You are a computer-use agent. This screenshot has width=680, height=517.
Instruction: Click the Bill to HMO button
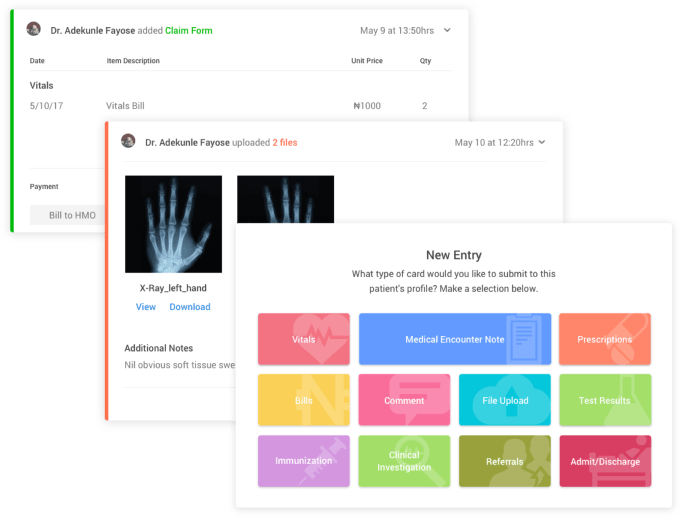coord(67,215)
